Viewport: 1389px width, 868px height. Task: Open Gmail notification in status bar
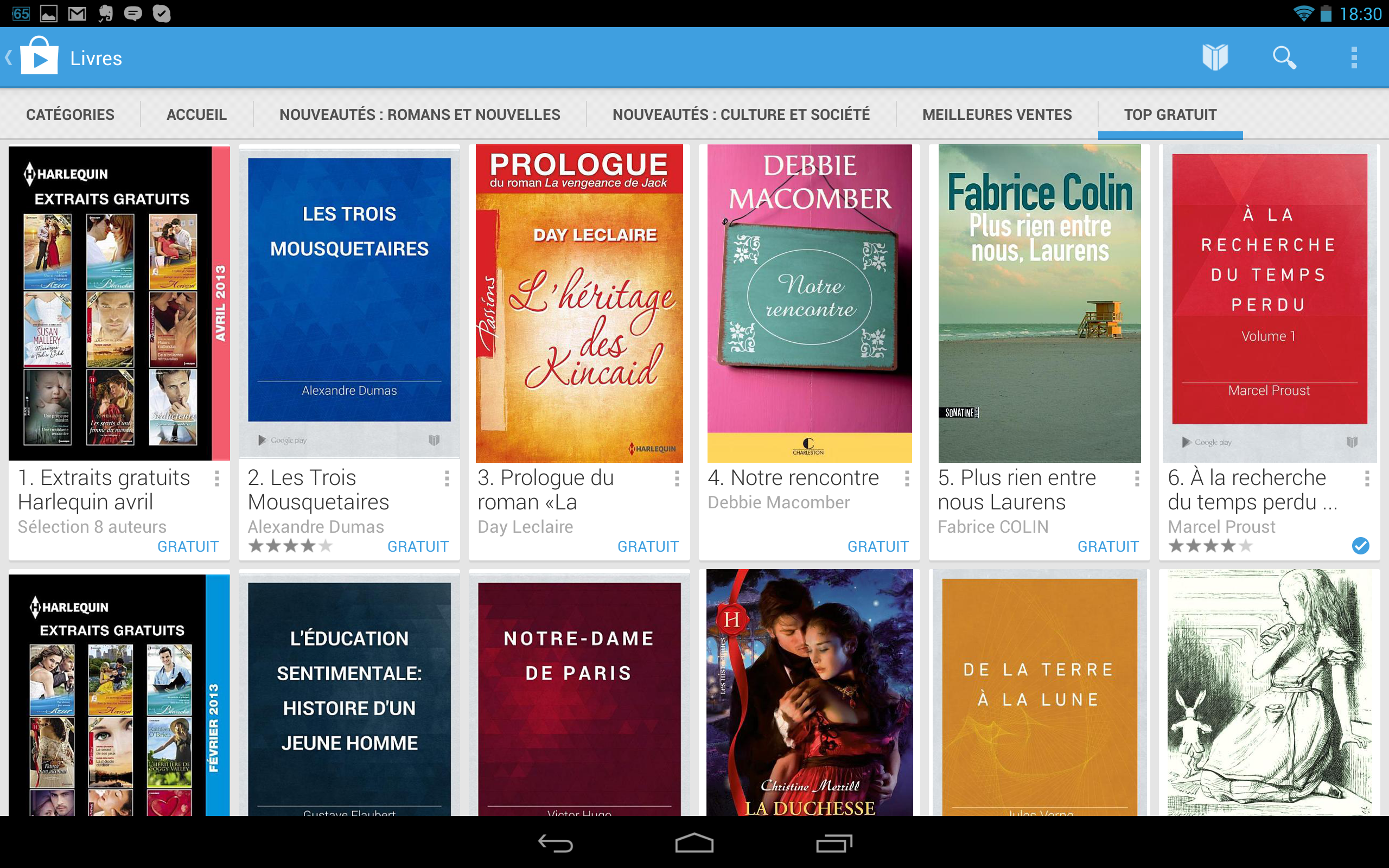77,13
